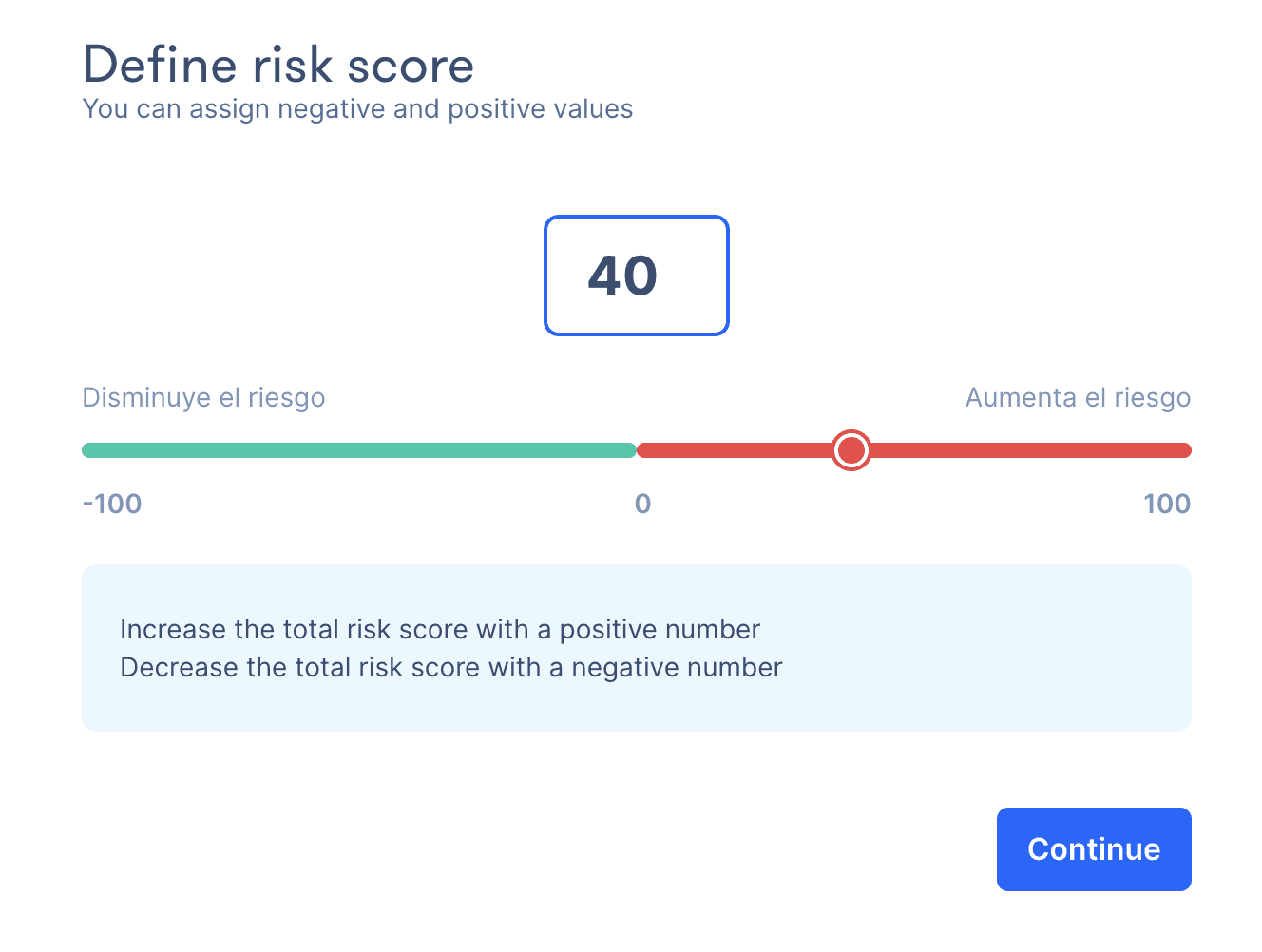
Task: Click the 0 midpoint label
Action: pos(642,505)
